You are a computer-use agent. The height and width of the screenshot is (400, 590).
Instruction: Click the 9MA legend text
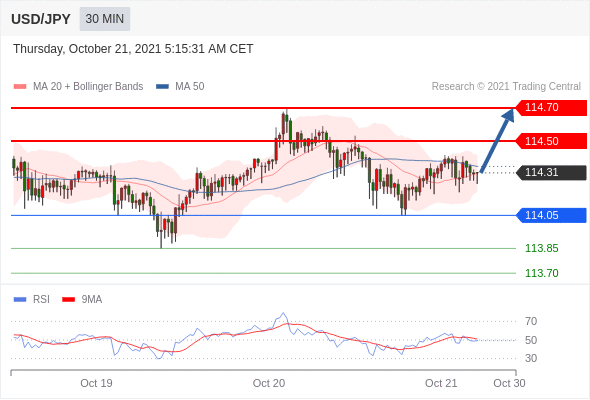click(x=92, y=300)
